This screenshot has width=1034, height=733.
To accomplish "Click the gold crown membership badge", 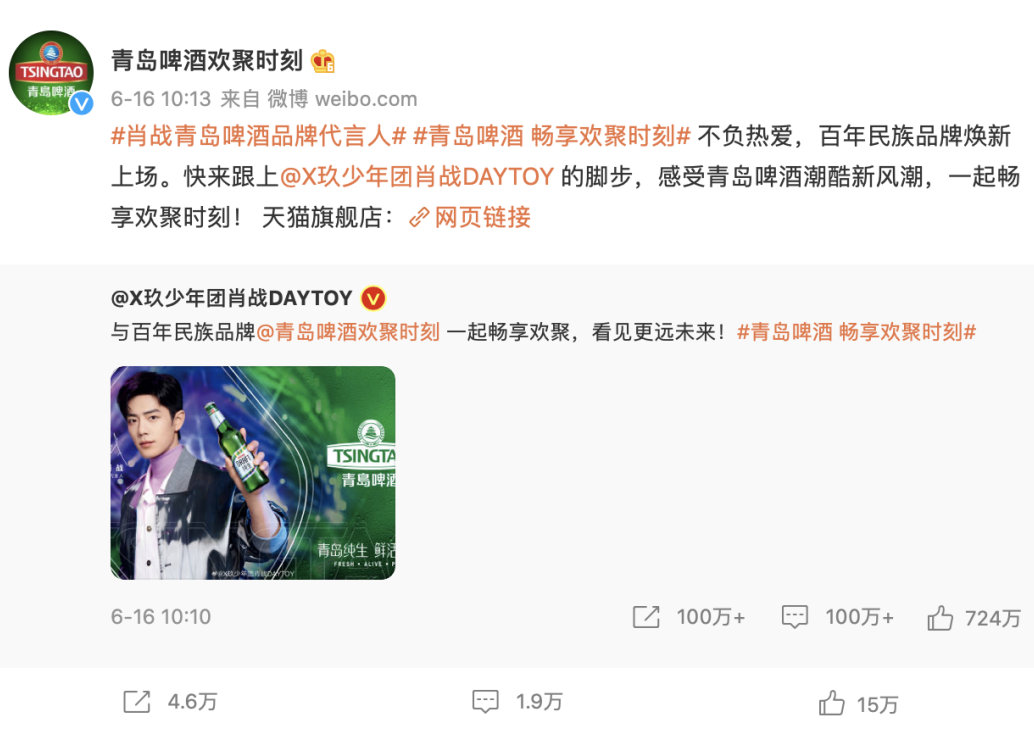I will (x=323, y=61).
